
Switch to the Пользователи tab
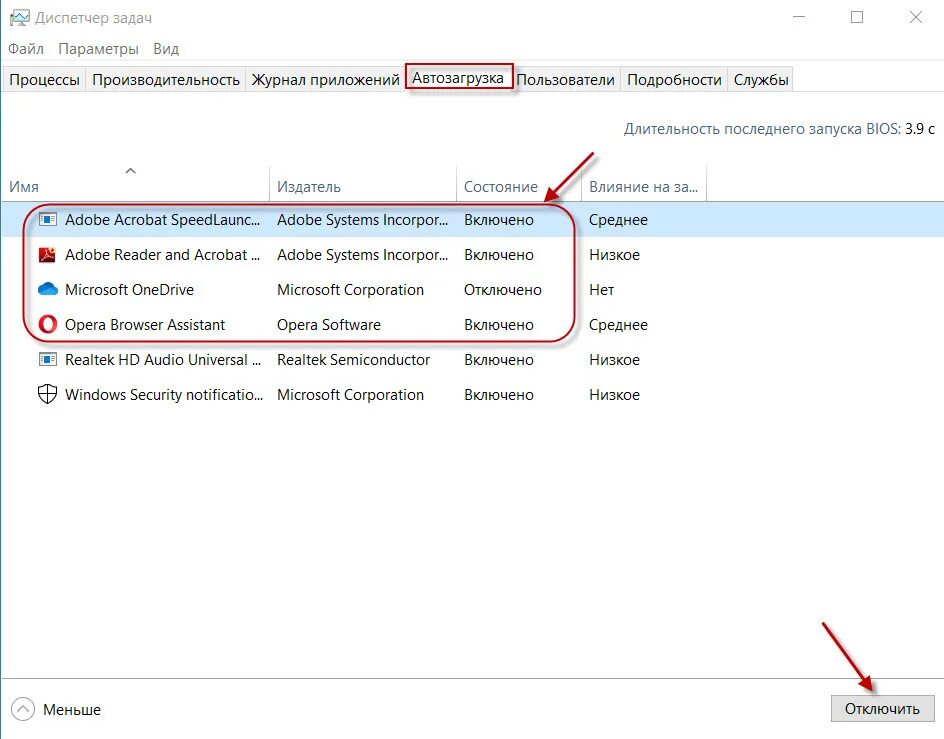click(x=565, y=80)
